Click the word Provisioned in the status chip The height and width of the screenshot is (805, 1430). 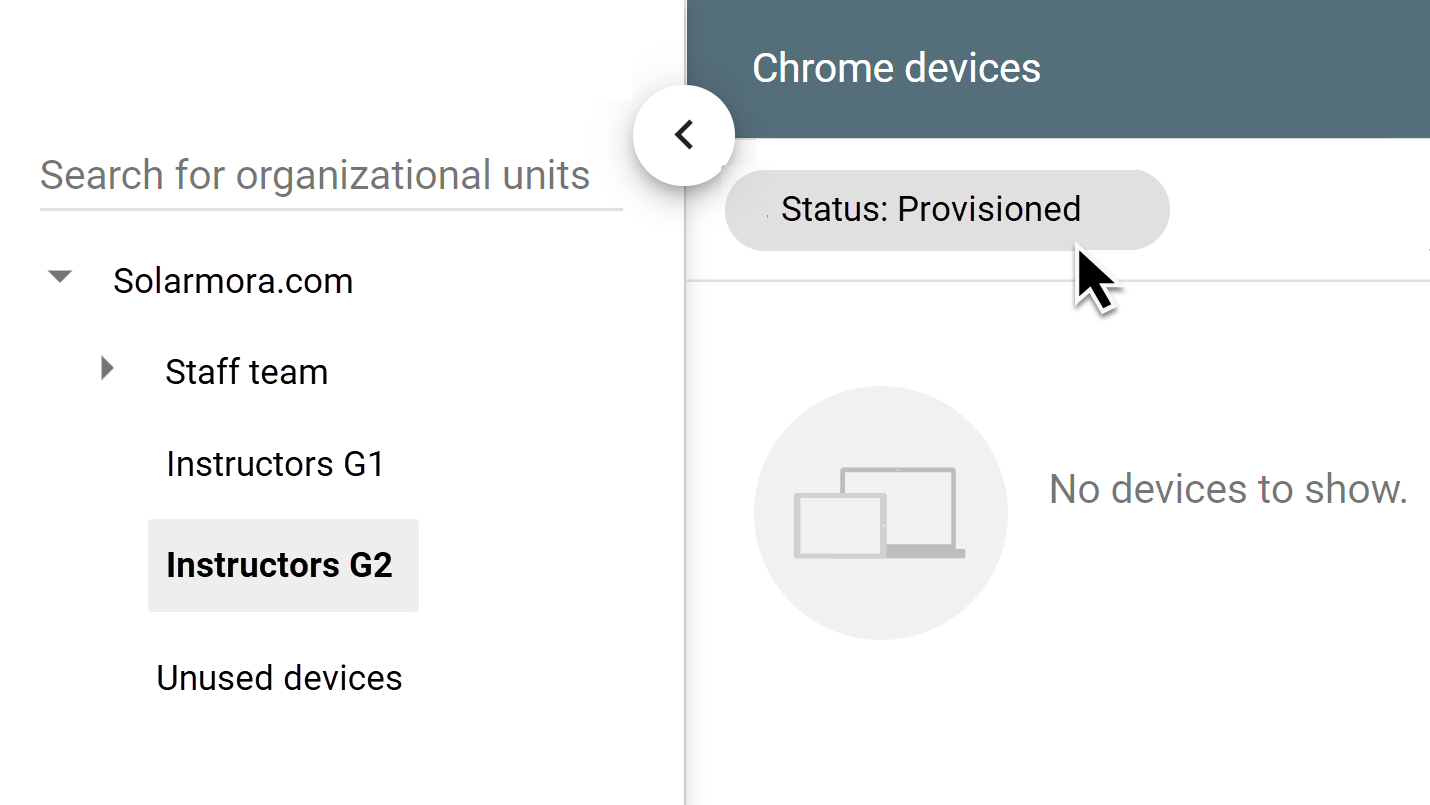(x=989, y=209)
